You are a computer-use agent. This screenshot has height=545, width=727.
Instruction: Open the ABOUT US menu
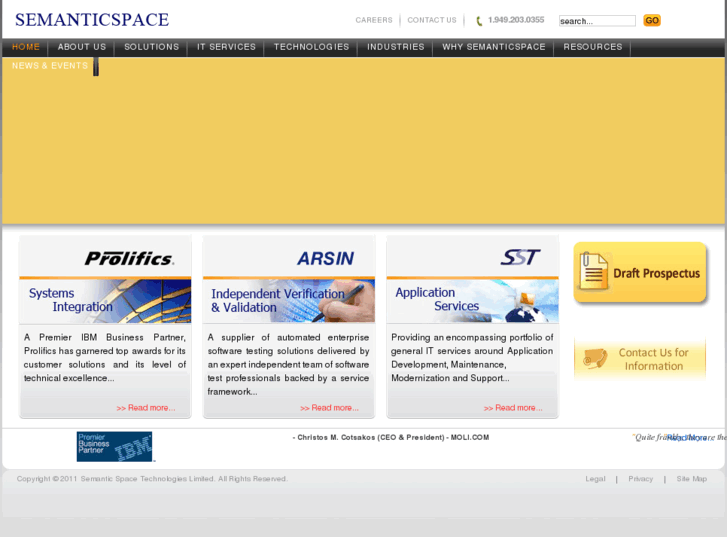[x=82, y=47]
